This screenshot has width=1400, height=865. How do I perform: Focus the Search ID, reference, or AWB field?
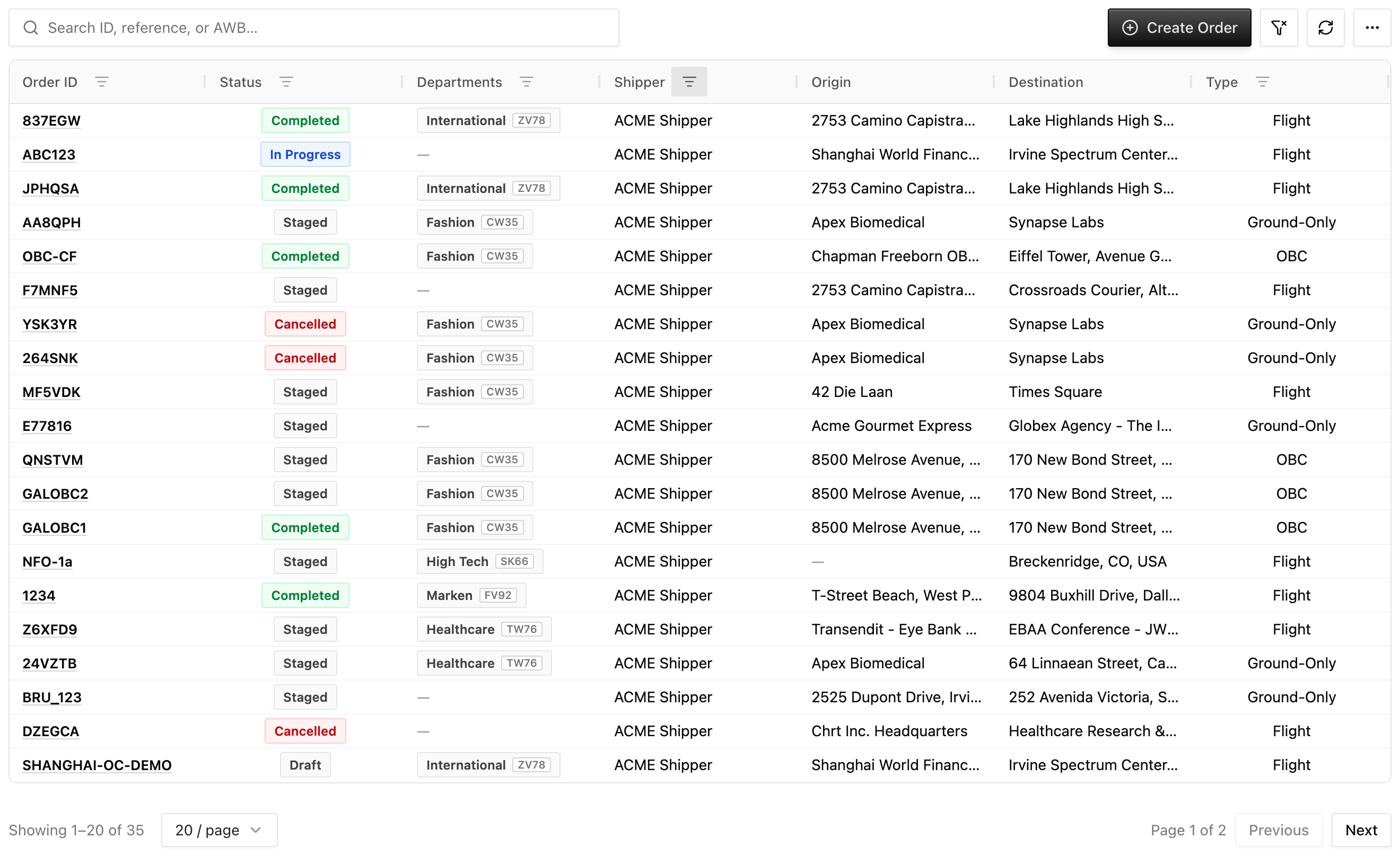[313, 28]
